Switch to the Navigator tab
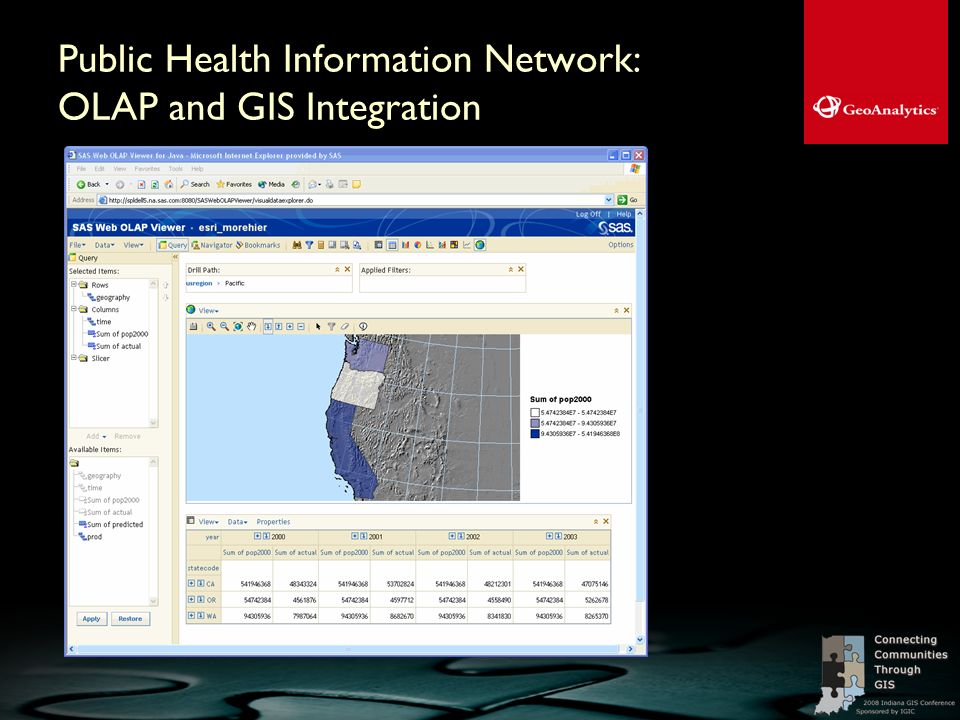960x720 pixels. (x=212, y=245)
